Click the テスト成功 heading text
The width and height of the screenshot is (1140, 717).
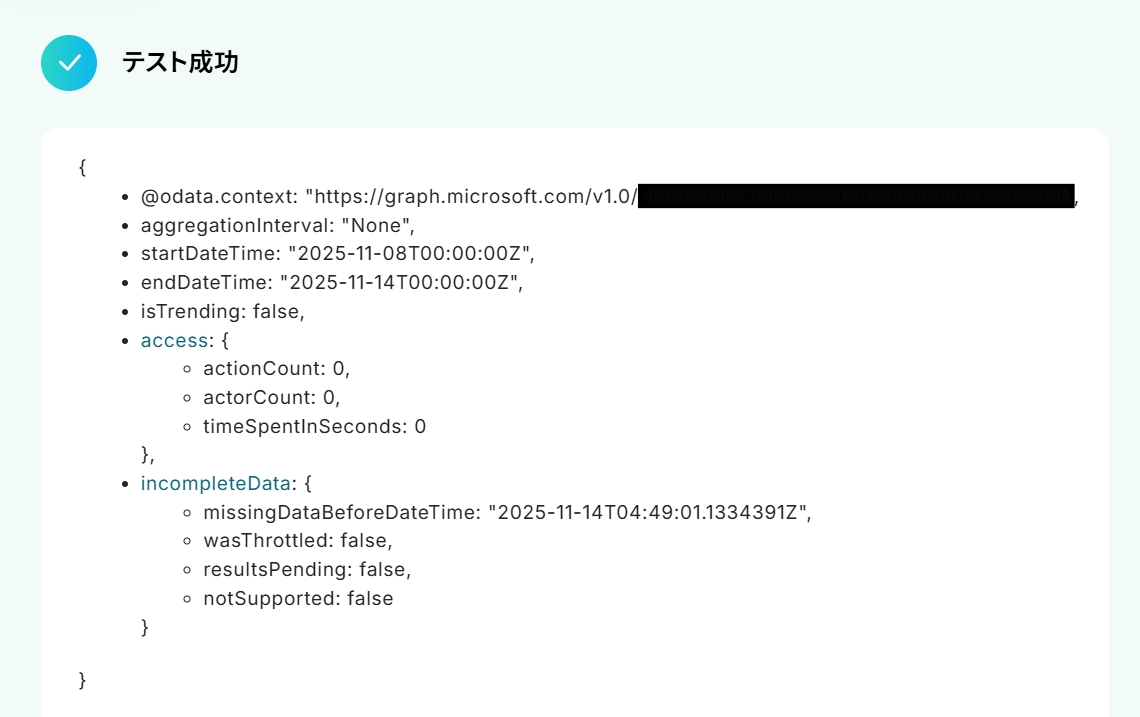180,63
